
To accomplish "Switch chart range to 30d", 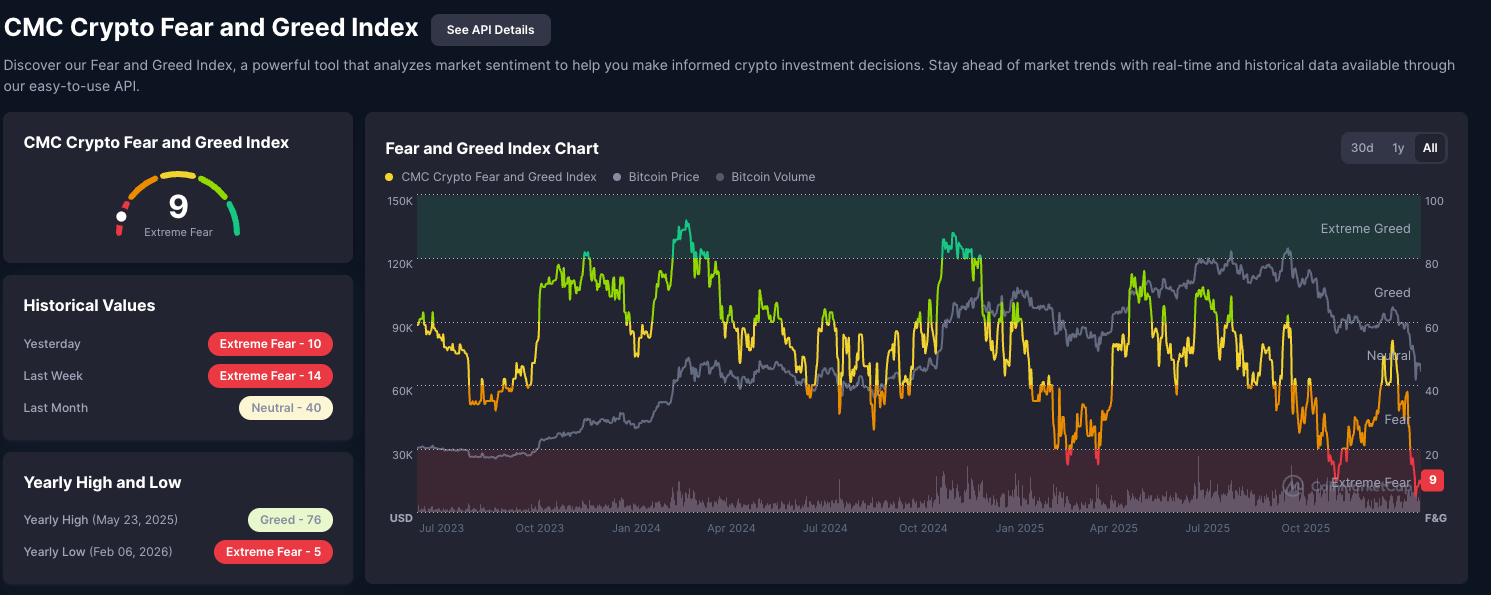I will point(1362,148).
